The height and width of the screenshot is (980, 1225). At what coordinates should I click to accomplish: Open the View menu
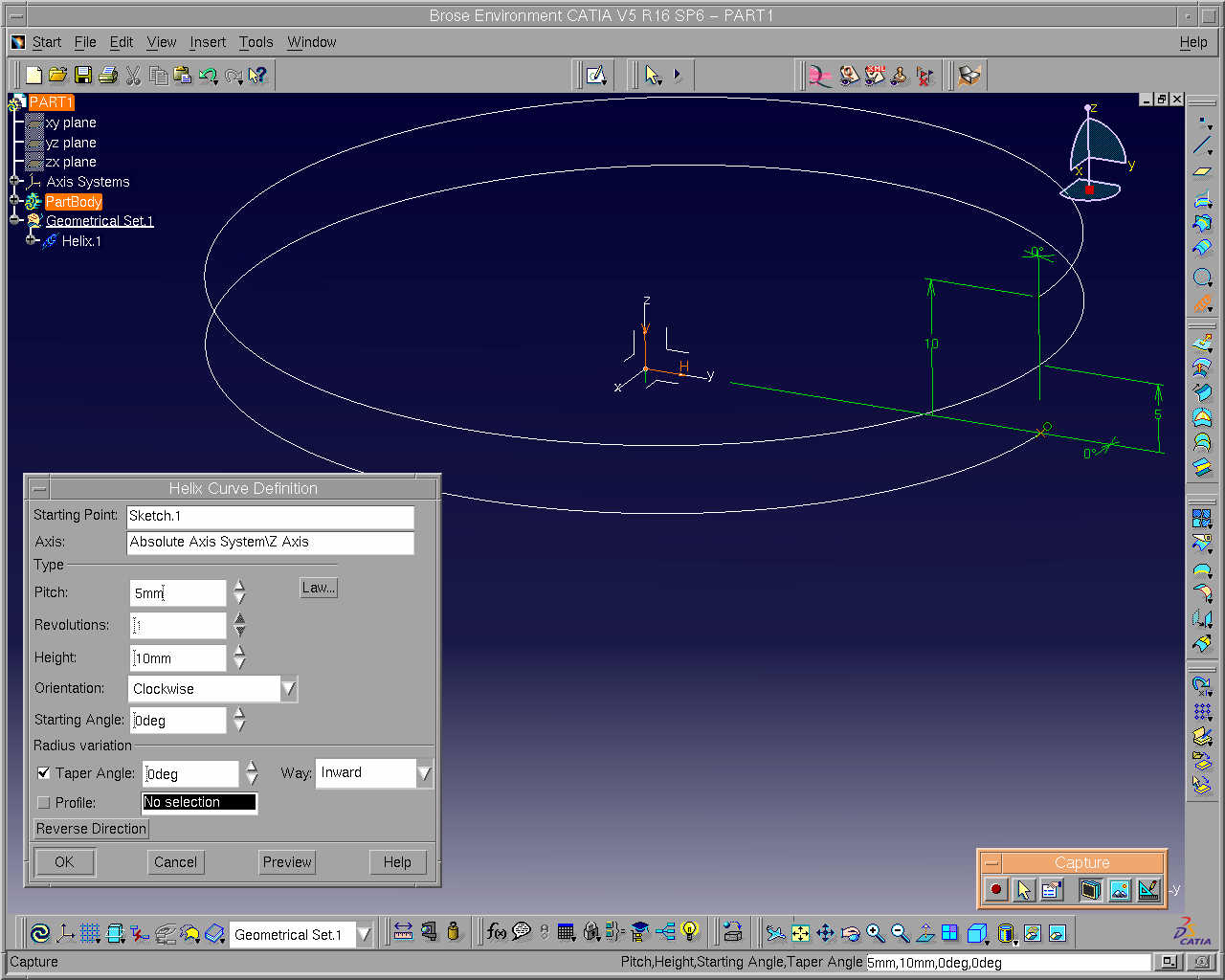pyautogui.click(x=162, y=42)
